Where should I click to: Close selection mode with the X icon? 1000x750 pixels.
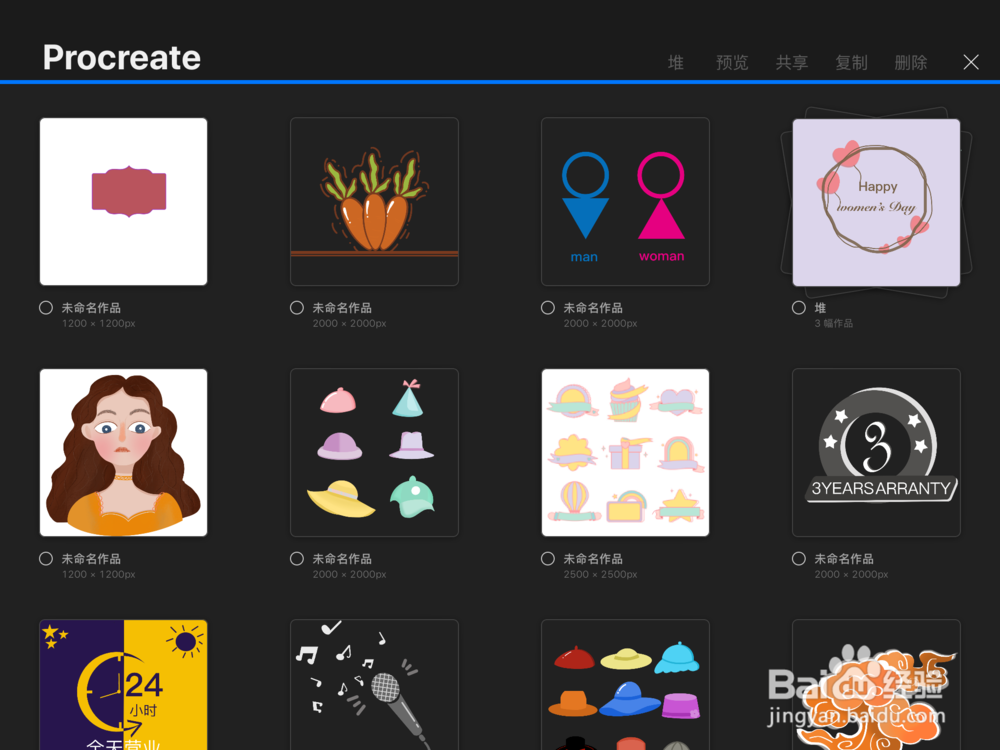pos(971,62)
